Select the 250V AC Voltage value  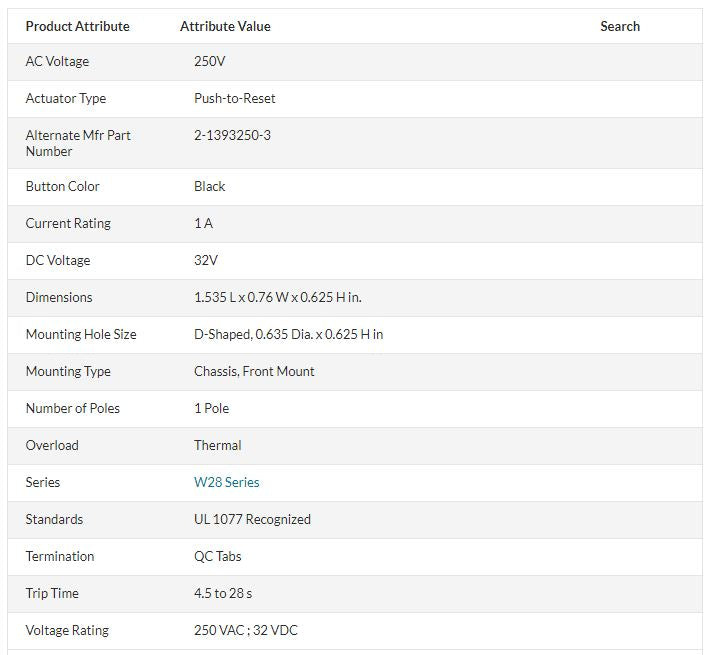[x=209, y=61]
